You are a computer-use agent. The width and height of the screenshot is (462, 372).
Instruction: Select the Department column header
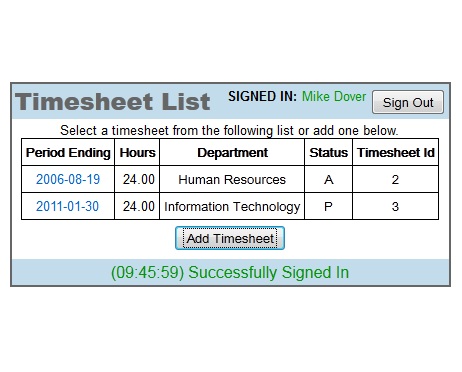click(232, 152)
